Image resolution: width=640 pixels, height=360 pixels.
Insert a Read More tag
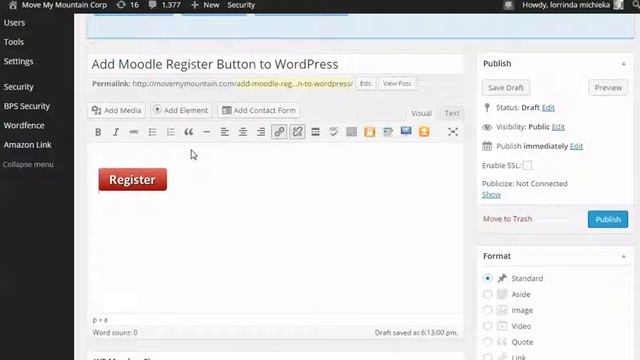(316, 132)
